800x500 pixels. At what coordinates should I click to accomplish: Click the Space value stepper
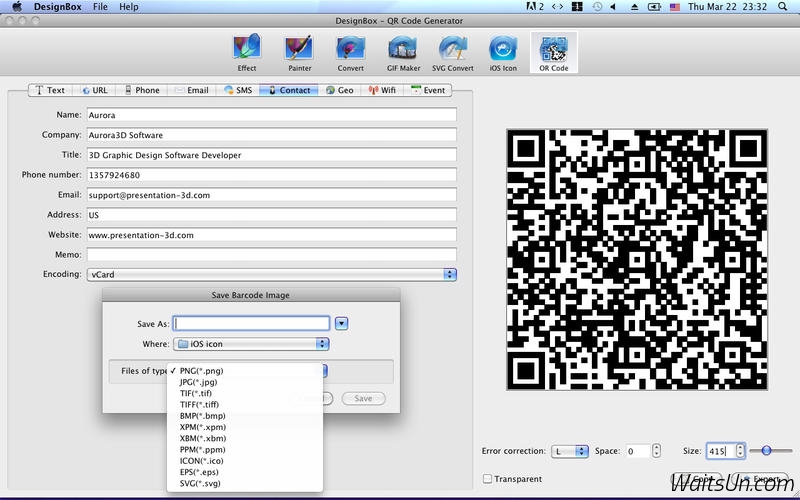[x=656, y=451]
